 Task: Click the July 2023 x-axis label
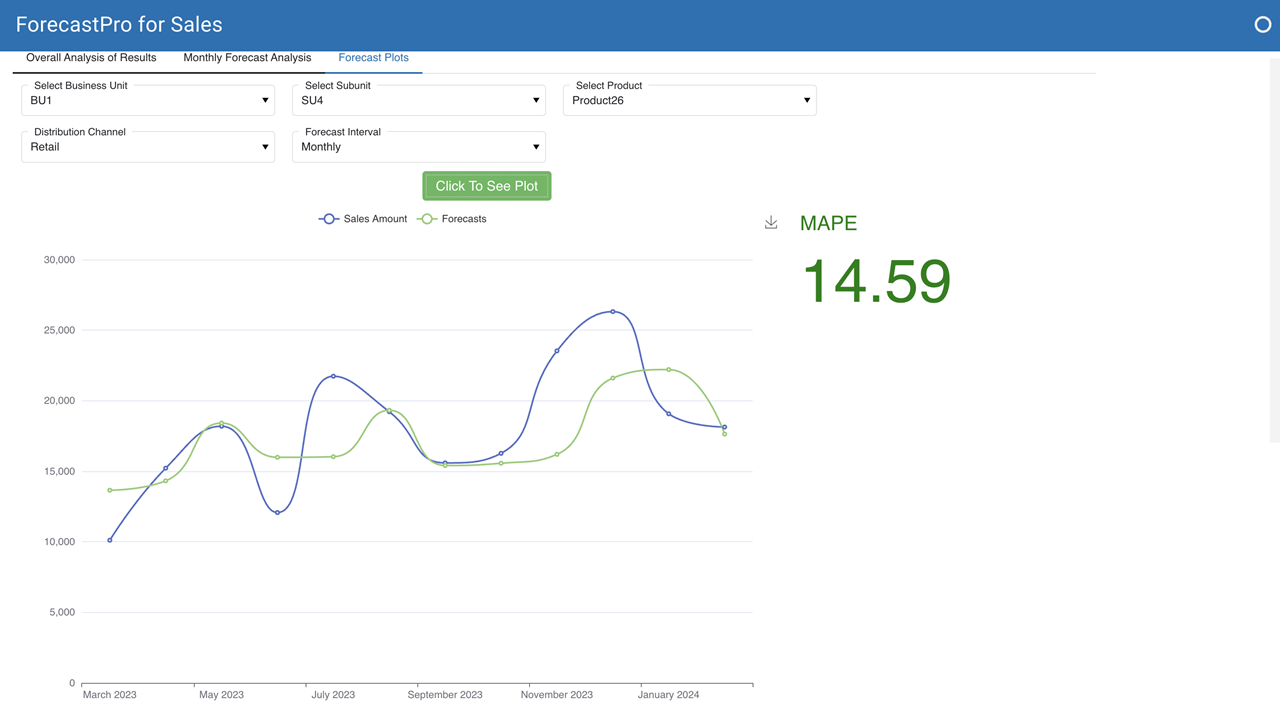pyautogui.click(x=333, y=695)
